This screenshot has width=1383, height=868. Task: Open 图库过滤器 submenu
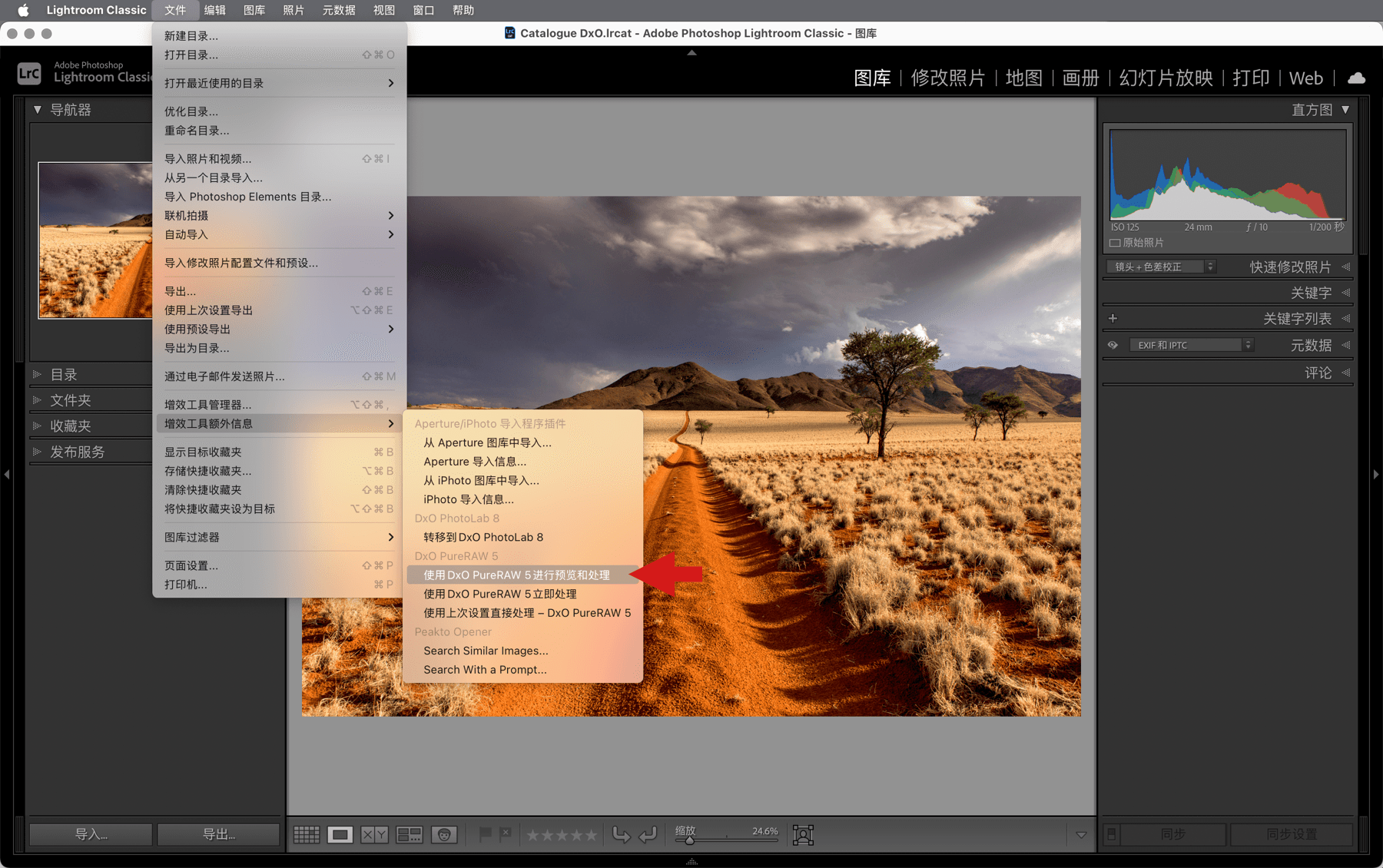pyautogui.click(x=279, y=537)
